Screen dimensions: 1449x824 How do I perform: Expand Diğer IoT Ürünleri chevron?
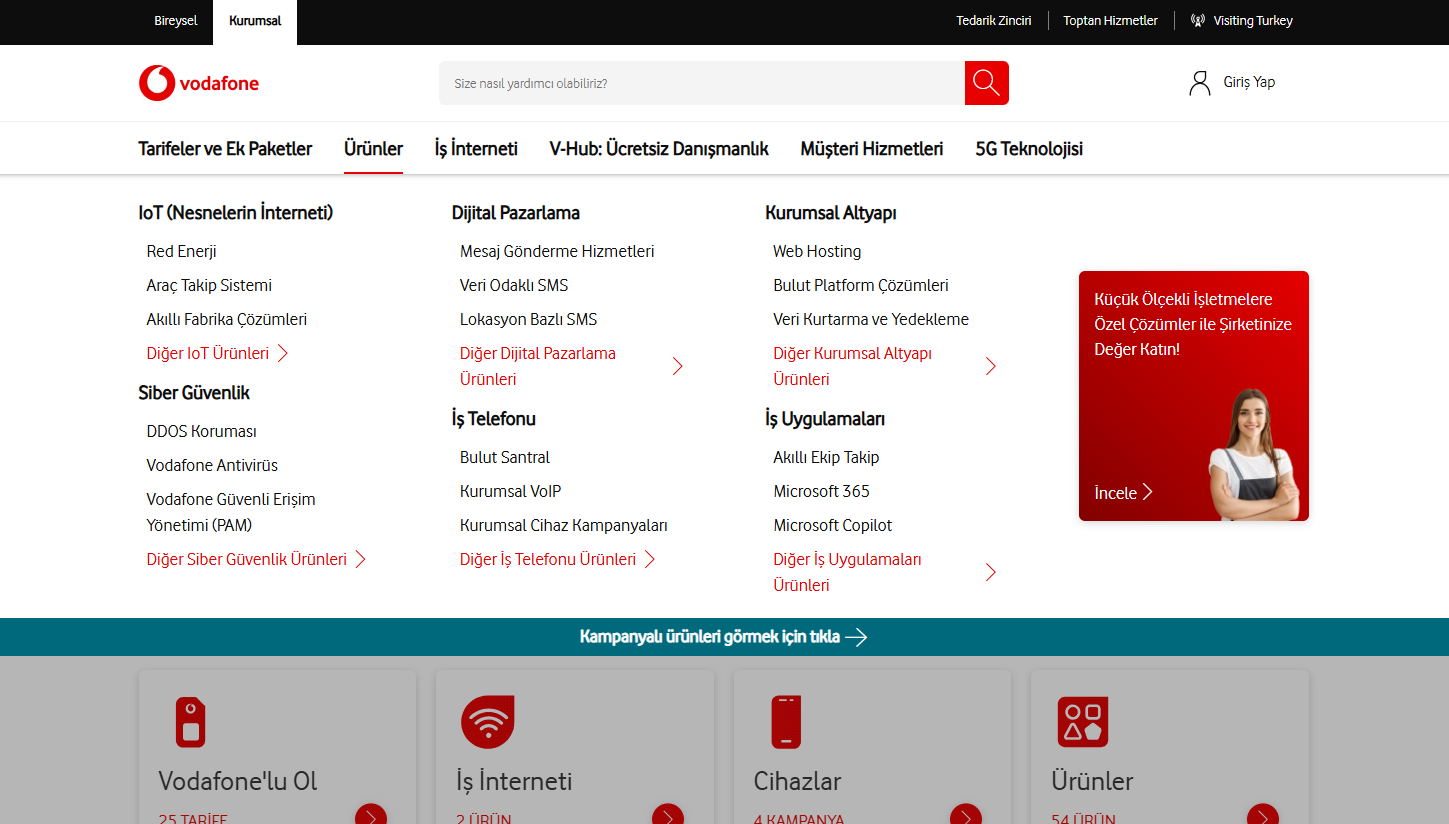click(284, 353)
